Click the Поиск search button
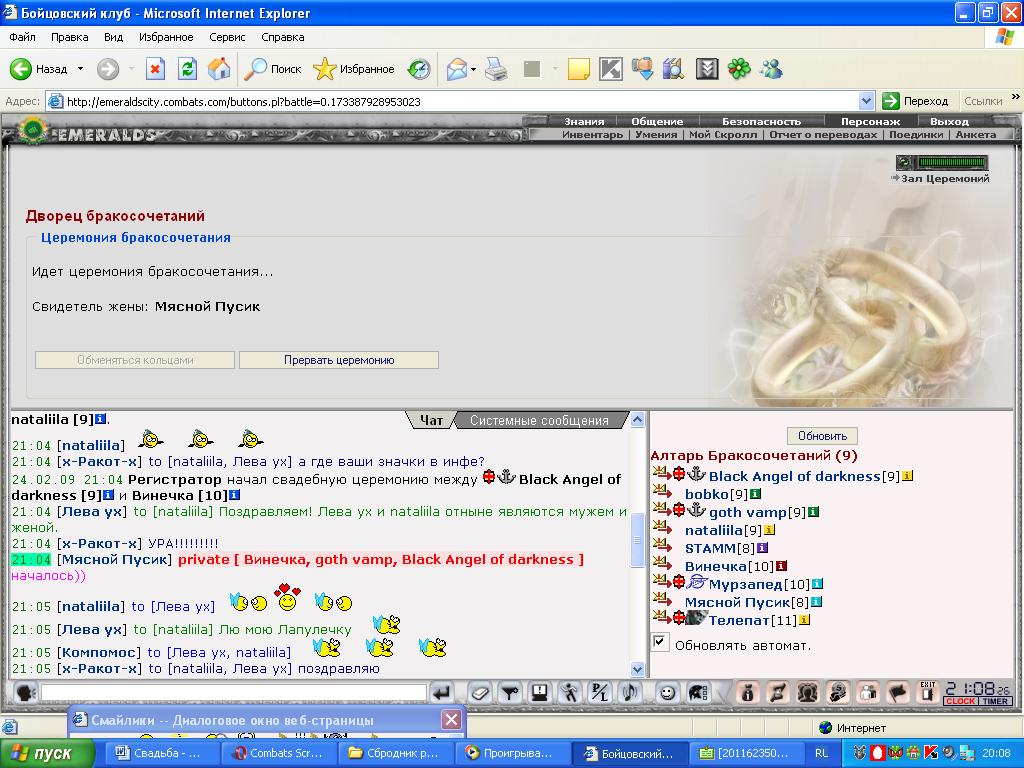 [272, 69]
